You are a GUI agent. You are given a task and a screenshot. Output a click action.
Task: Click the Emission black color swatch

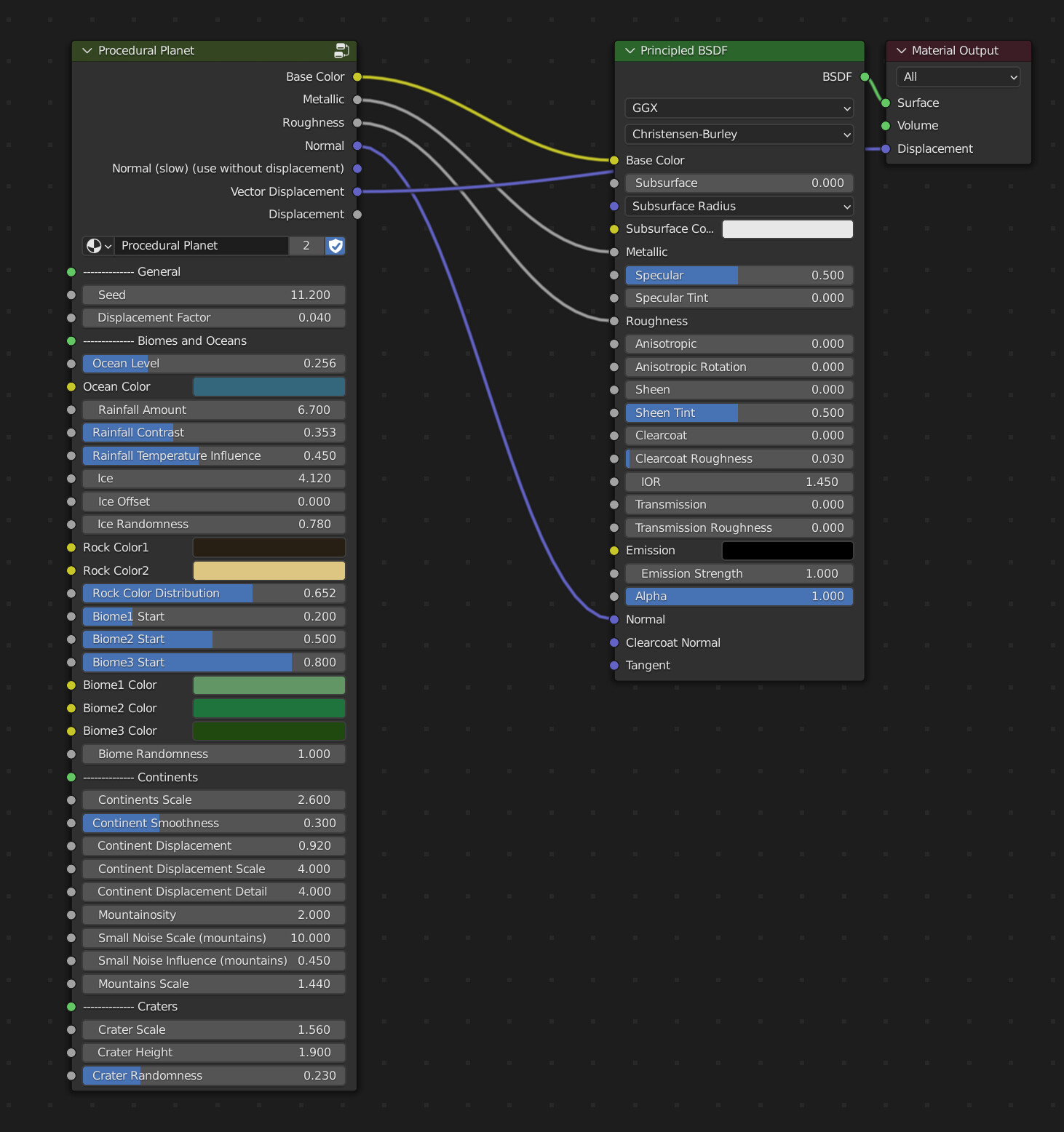tap(787, 550)
